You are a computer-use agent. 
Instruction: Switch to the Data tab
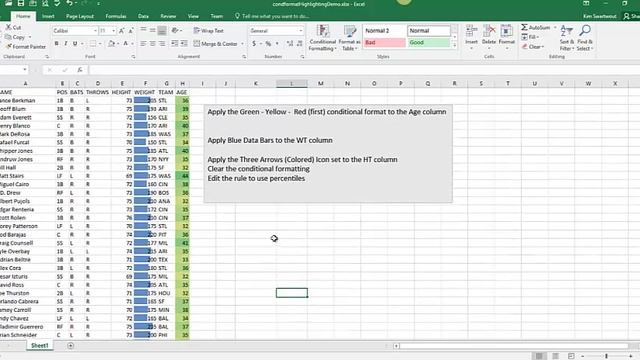(x=143, y=16)
